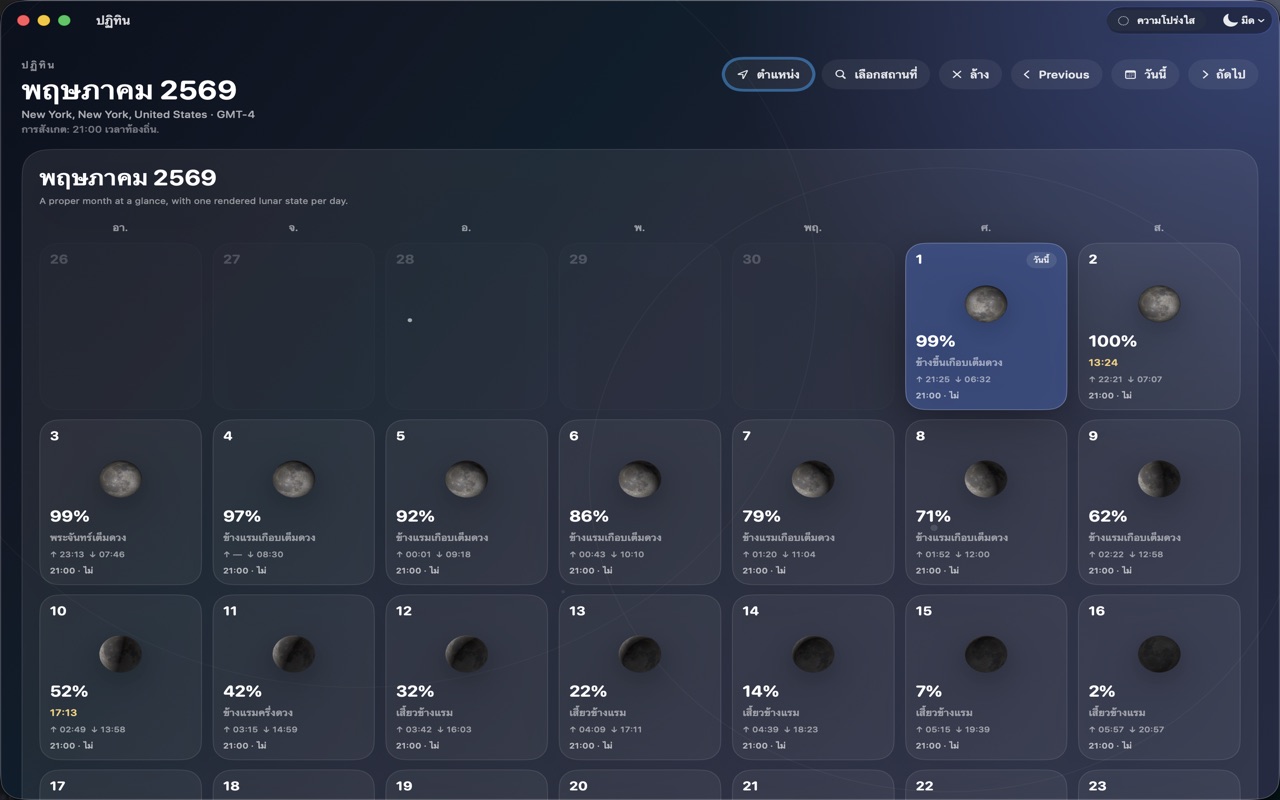Image resolution: width=1280 pixels, height=800 pixels.
Task: Click the 32% value on day 12
Action: [x=415, y=691]
